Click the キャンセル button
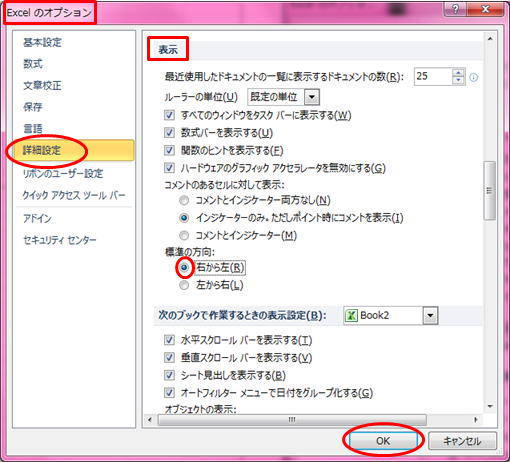 click(x=462, y=441)
